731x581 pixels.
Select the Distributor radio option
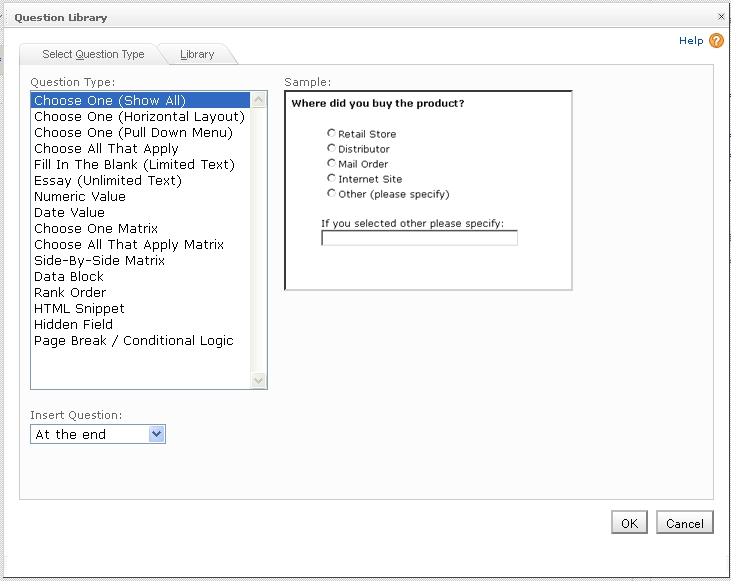click(x=331, y=148)
